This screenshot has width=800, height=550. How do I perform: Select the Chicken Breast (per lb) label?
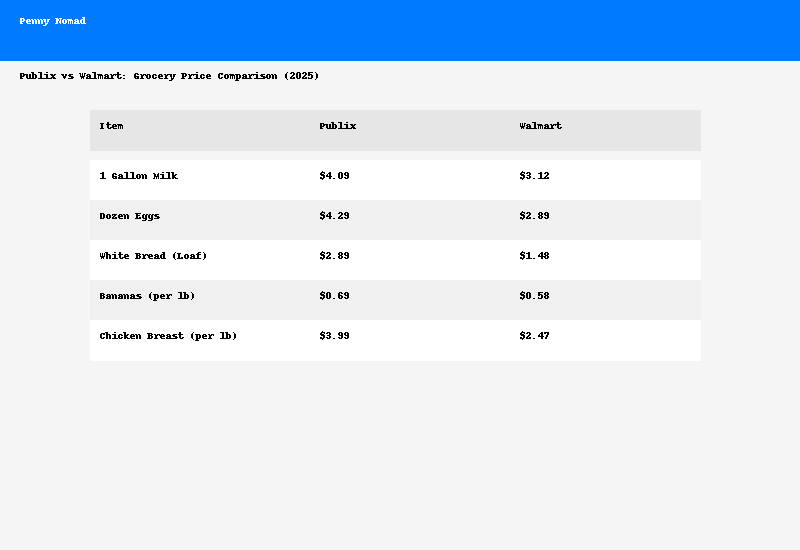pos(168,336)
